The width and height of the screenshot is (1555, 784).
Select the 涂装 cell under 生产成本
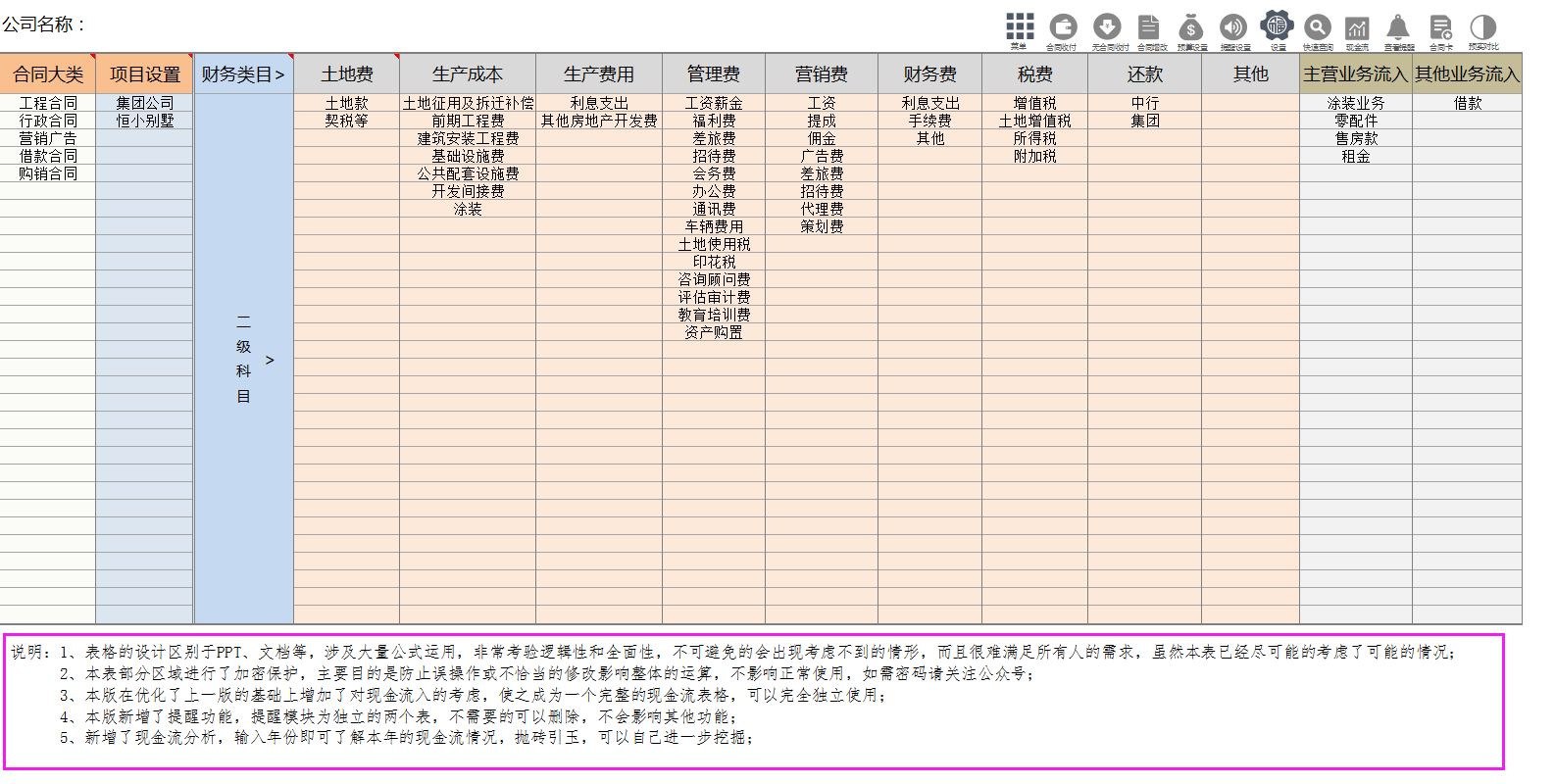click(468, 209)
